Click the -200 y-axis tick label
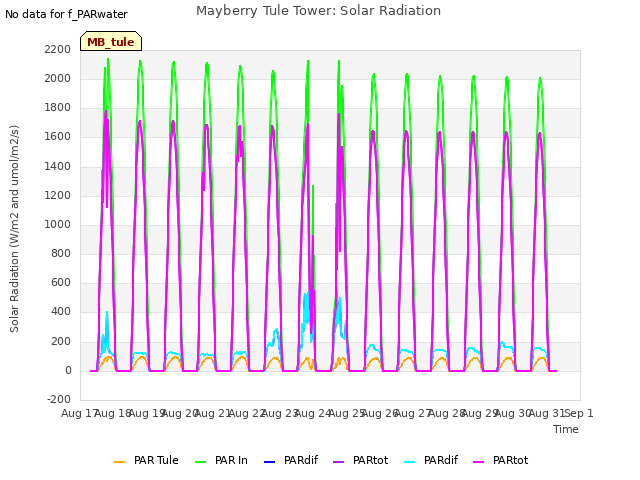Viewport: 640px width, 480px height. (59, 399)
